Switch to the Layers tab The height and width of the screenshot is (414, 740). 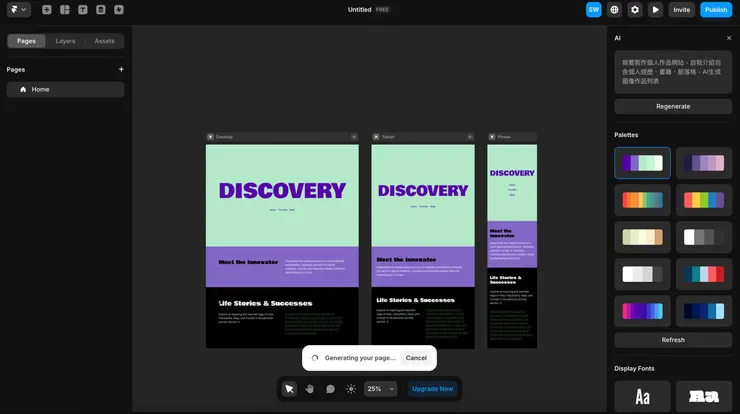65,41
